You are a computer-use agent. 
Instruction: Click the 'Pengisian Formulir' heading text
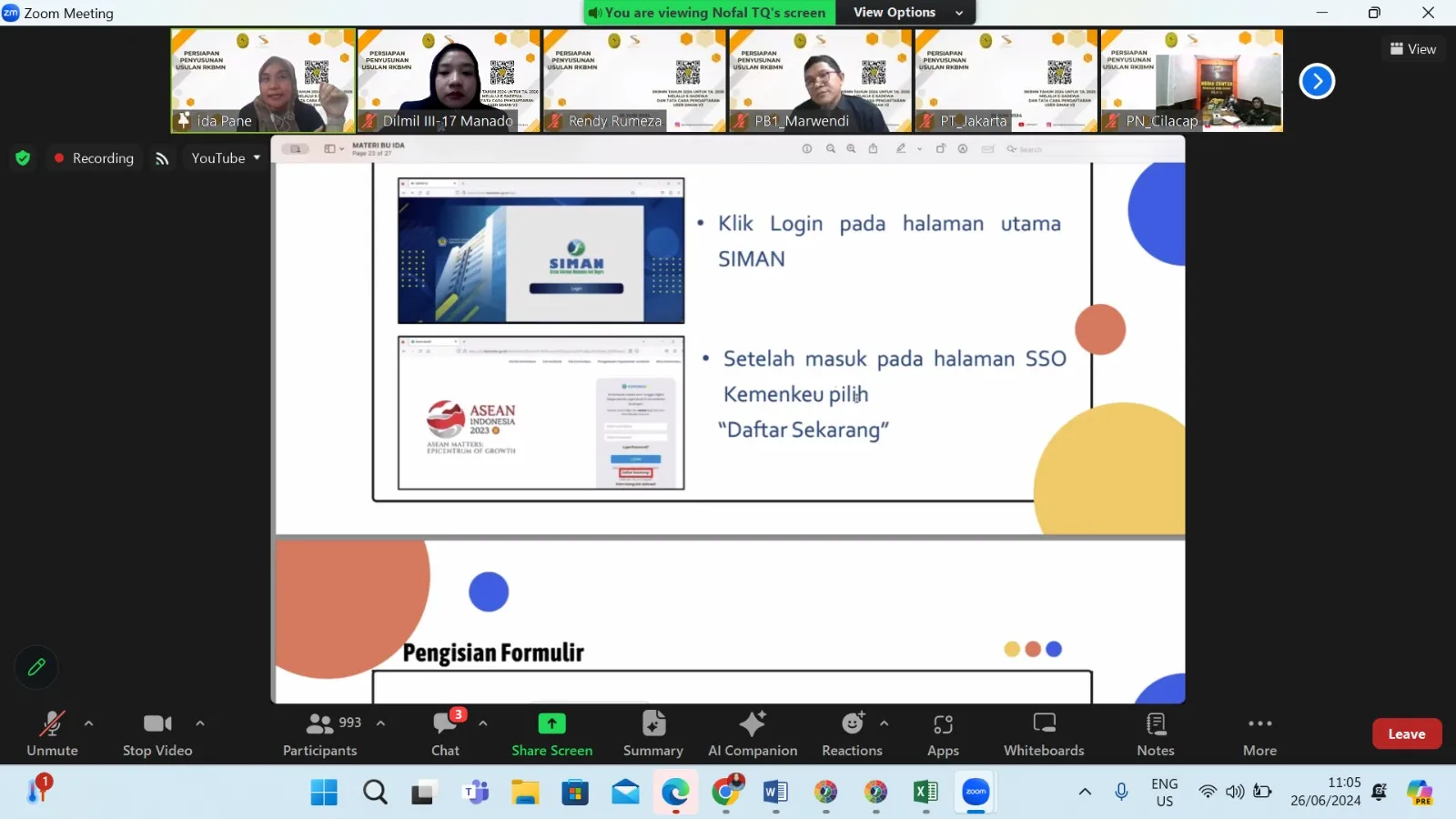point(493,652)
